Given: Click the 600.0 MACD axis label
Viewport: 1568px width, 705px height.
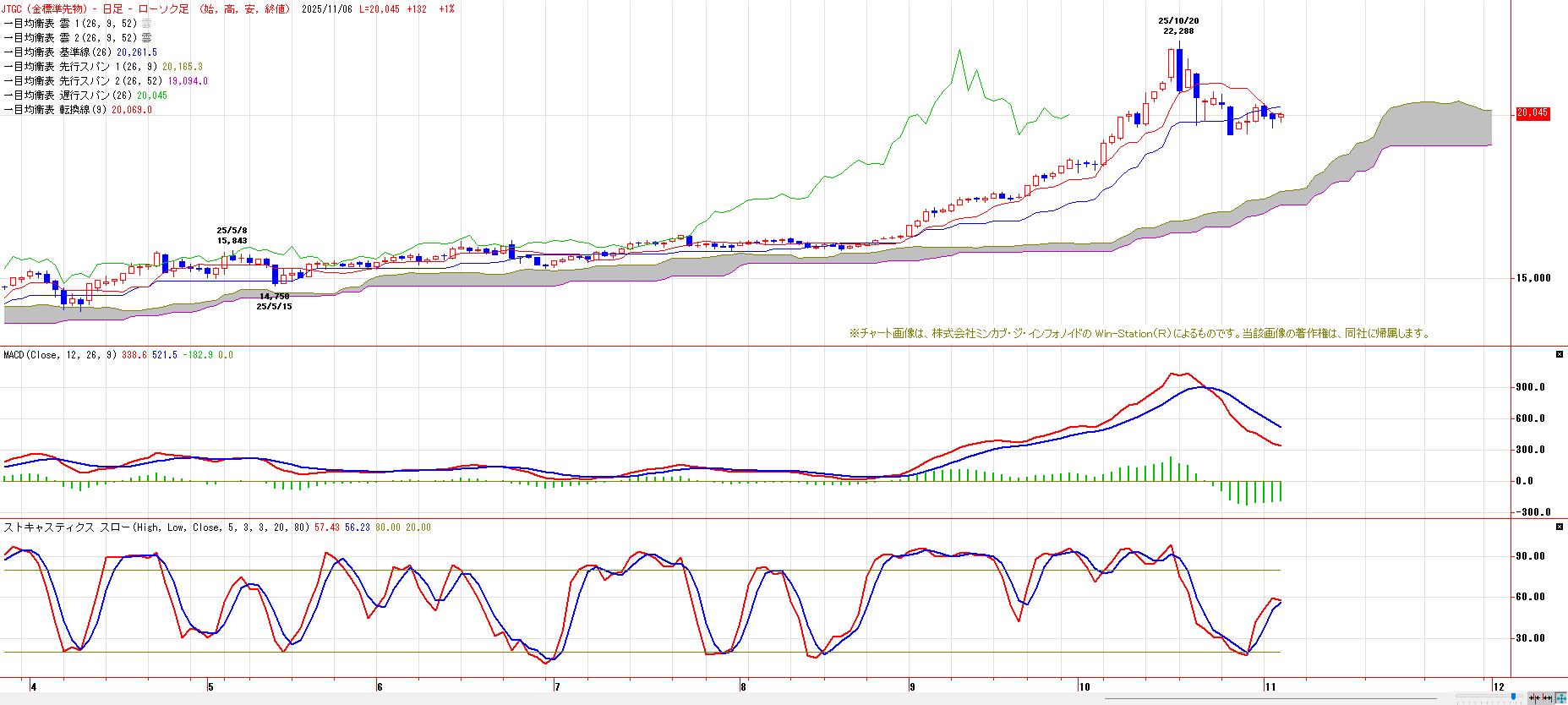Looking at the screenshot, I should point(1532,418).
